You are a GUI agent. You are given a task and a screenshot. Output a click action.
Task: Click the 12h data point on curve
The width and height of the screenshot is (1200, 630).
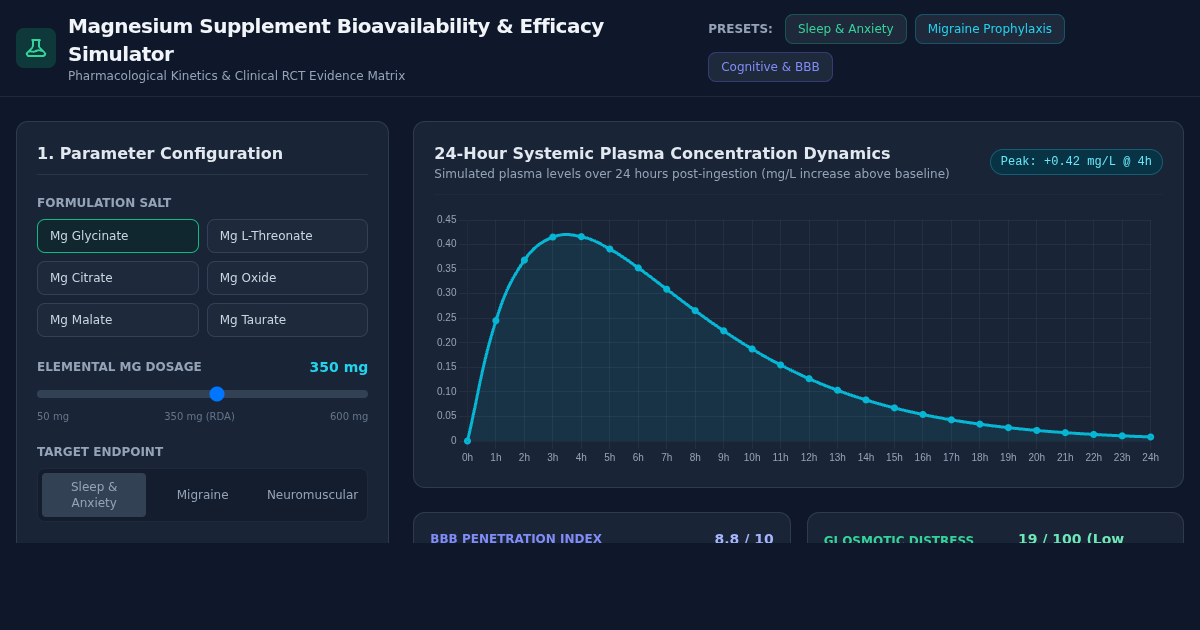(809, 379)
